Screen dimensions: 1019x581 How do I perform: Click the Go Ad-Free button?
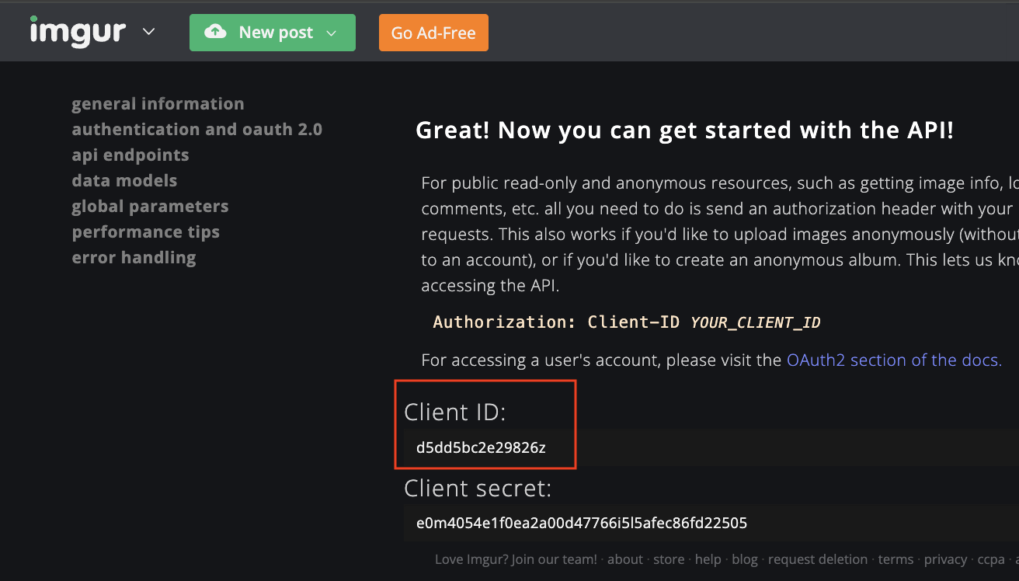pyautogui.click(x=433, y=32)
